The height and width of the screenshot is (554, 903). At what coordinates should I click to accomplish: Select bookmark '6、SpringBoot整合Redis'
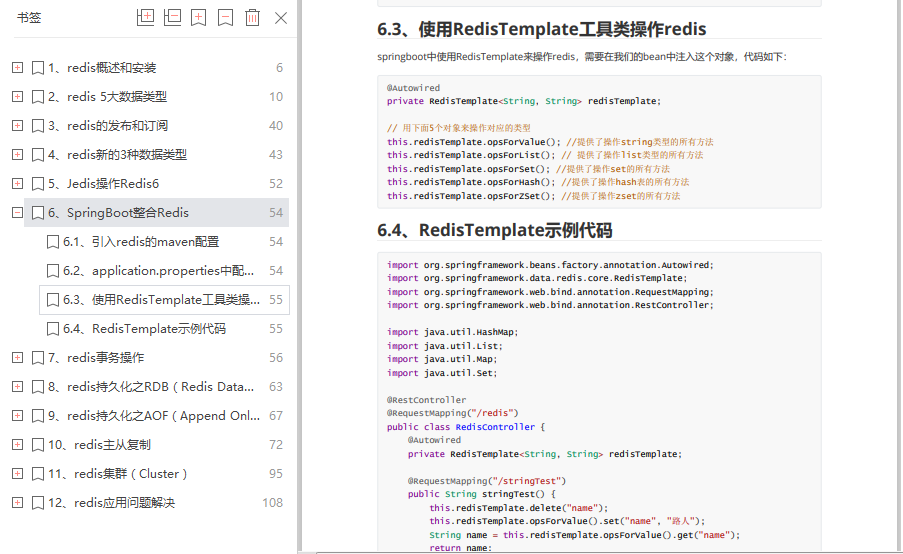(x=118, y=213)
